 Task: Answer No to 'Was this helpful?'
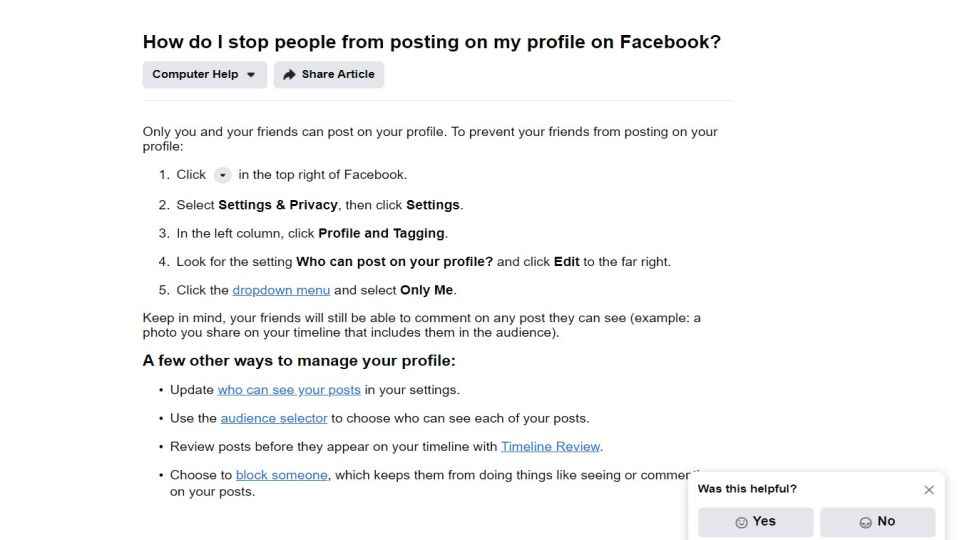[x=877, y=522]
